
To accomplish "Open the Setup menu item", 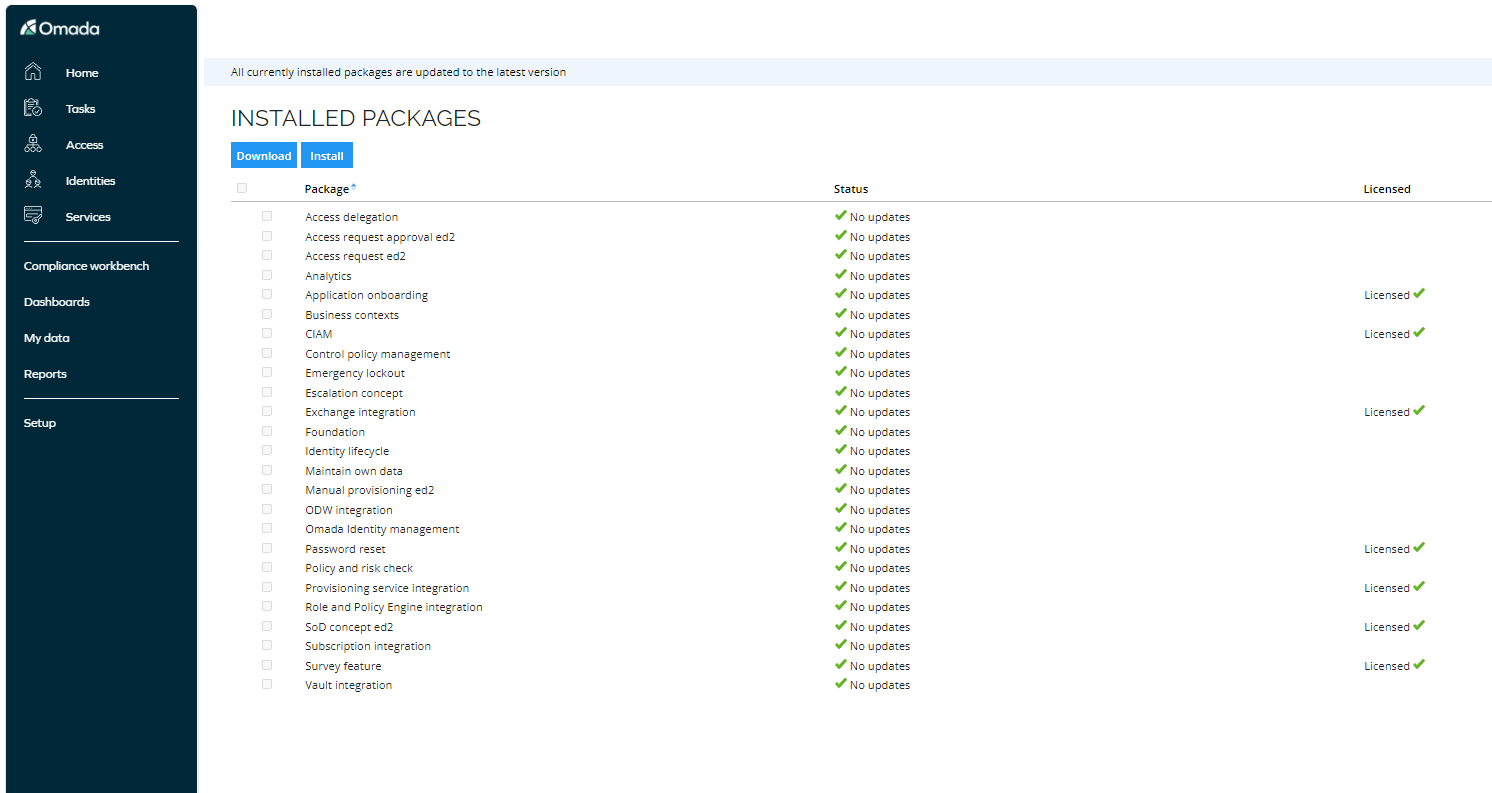I will click(40, 423).
